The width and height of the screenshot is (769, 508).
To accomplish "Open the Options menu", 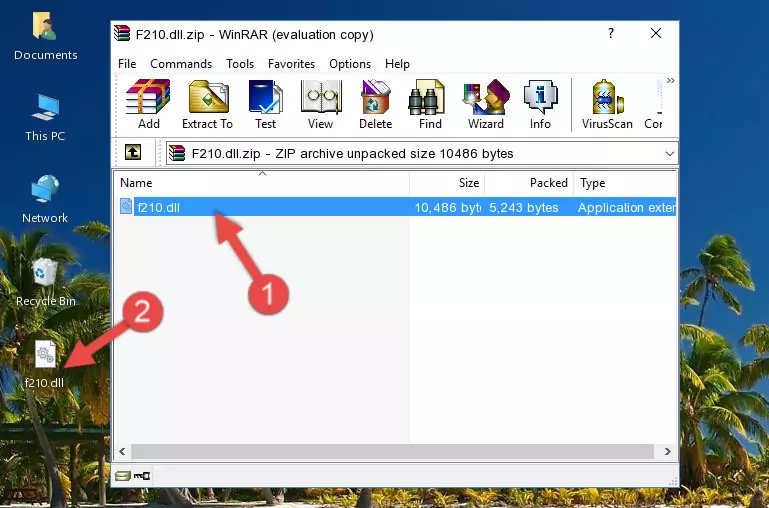I will point(350,64).
